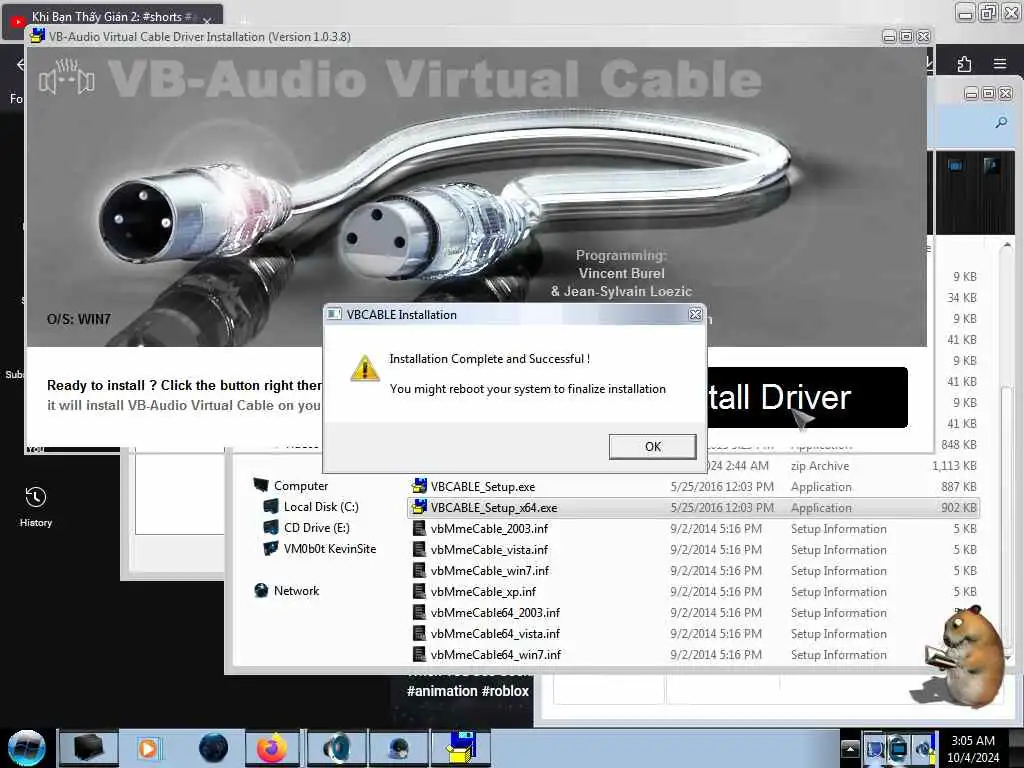The image size is (1024, 768).
Task: Select vbMmeCable_win7.inf file
Action: pyautogui.click(x=490, y=570)
